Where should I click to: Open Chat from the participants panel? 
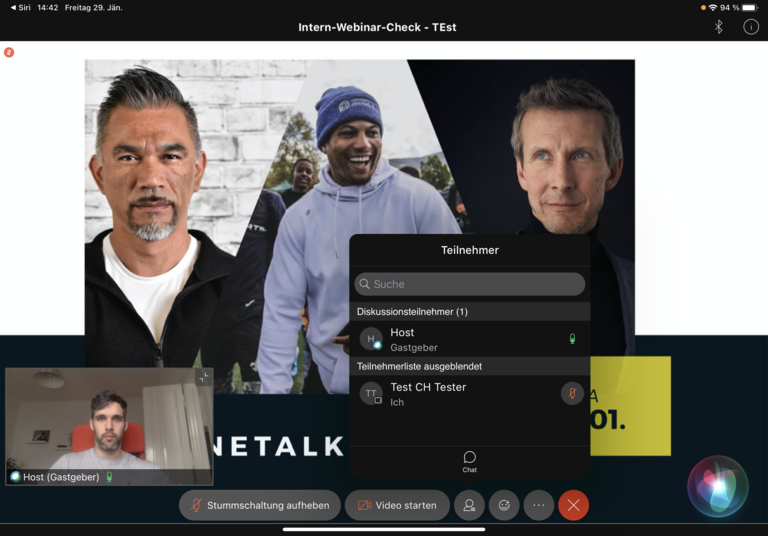tap(469, 462)
